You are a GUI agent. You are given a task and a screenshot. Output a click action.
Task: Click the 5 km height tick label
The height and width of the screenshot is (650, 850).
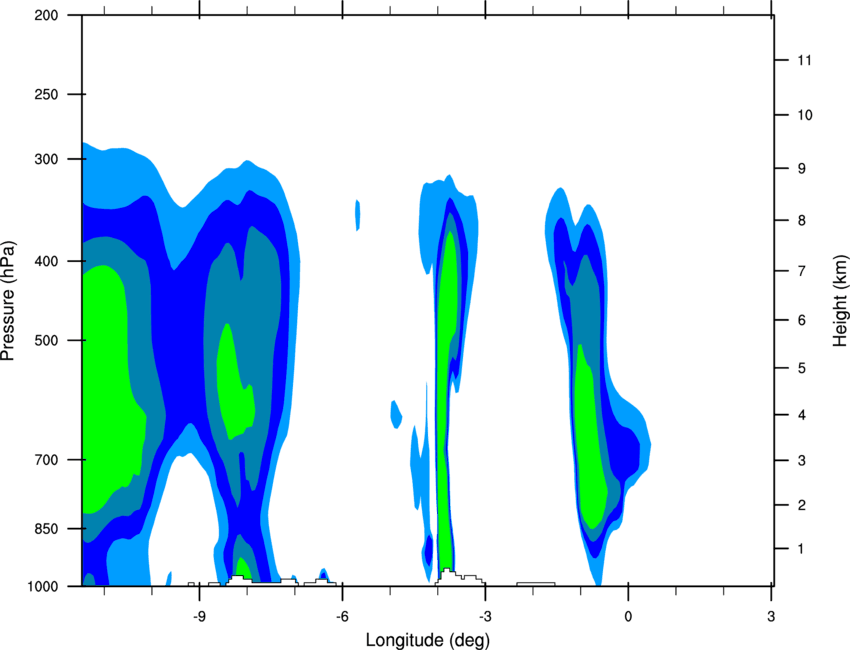click(802, 368)
